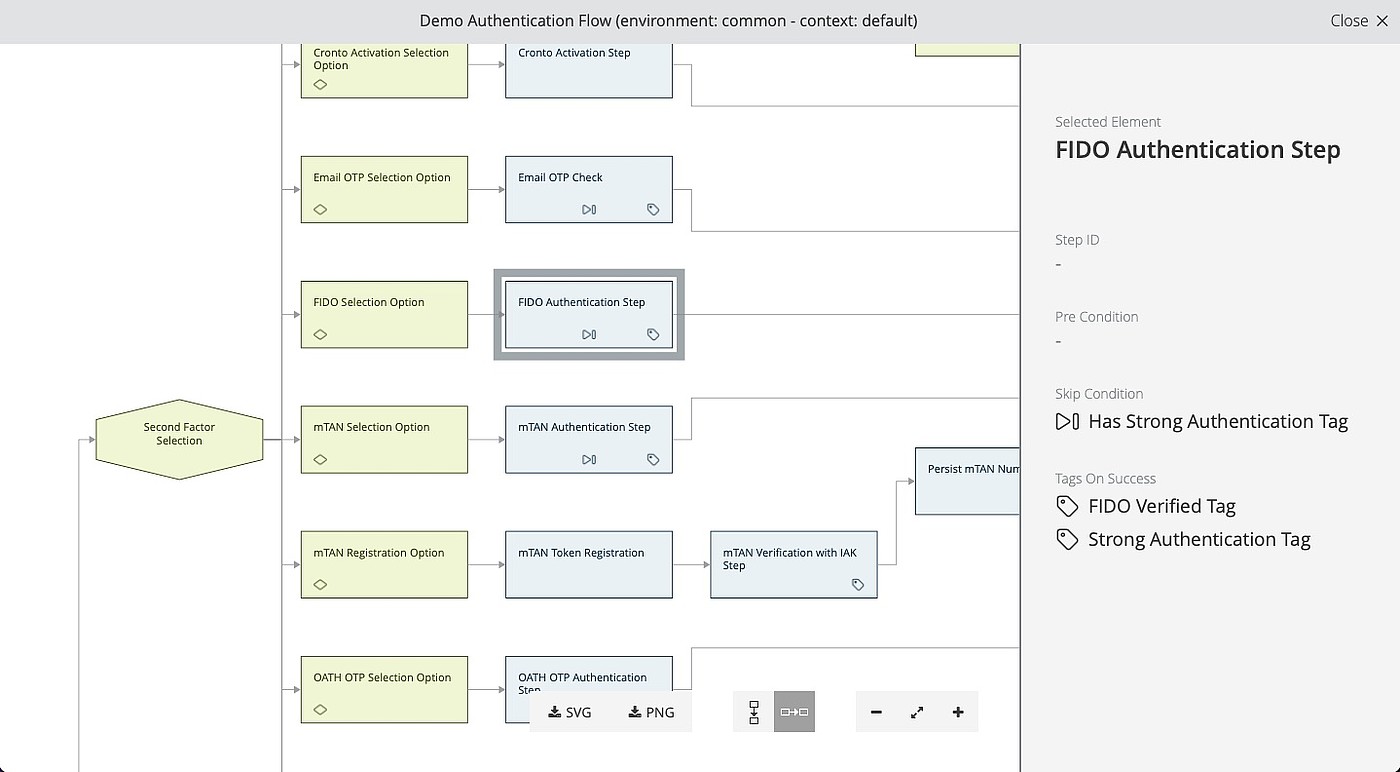
Task: Select the mTAN Registration Option node
Action: pos(384,565)
